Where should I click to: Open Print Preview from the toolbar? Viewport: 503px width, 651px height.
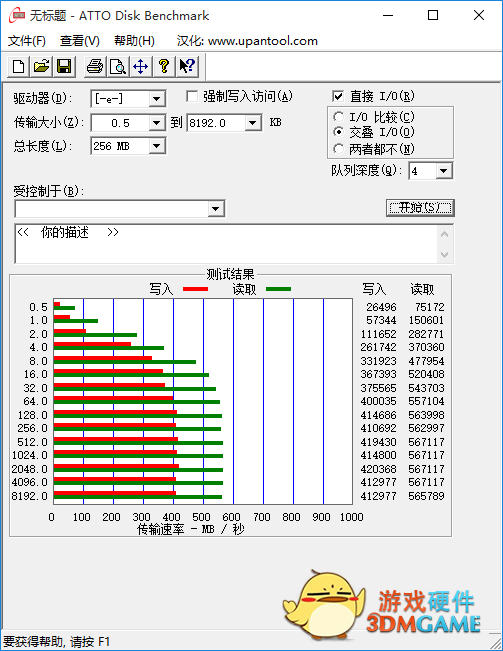(x=118, y=66)
